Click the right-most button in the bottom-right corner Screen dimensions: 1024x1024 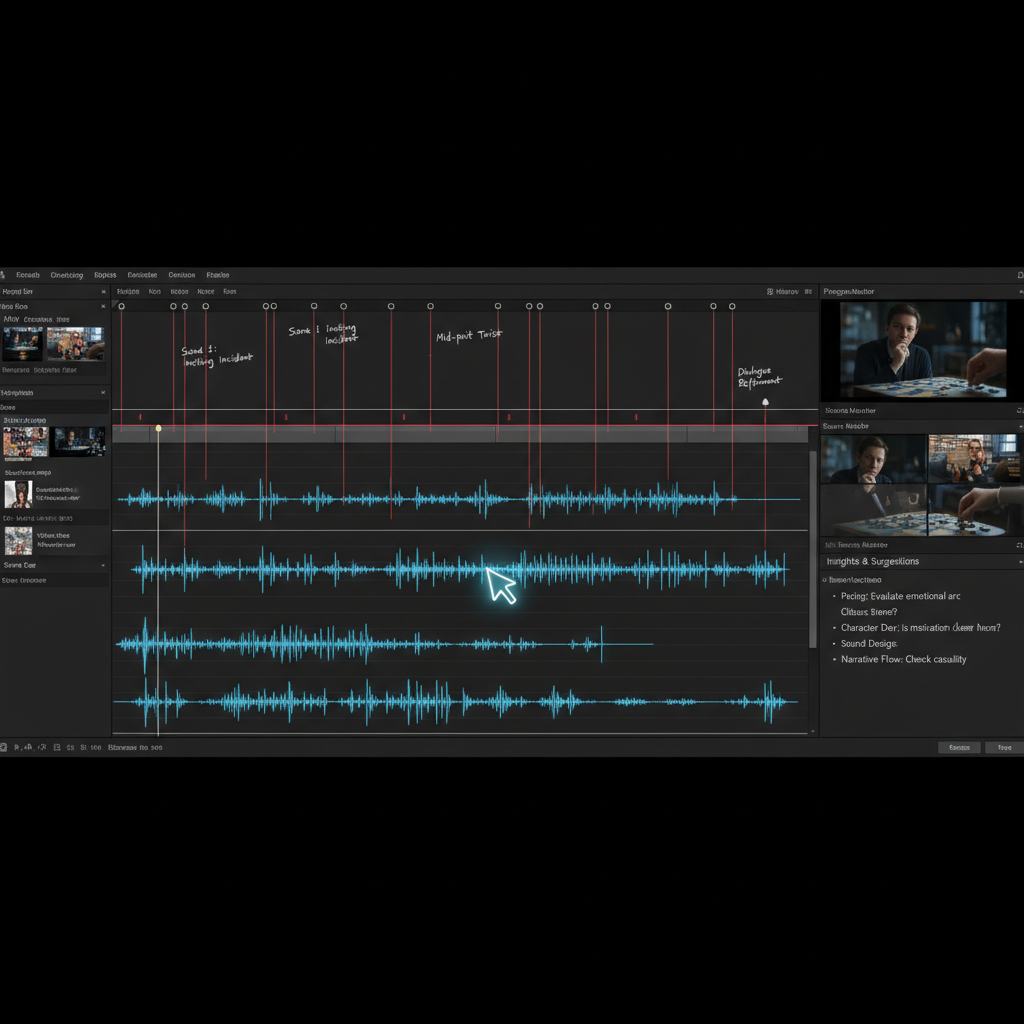1003,747
